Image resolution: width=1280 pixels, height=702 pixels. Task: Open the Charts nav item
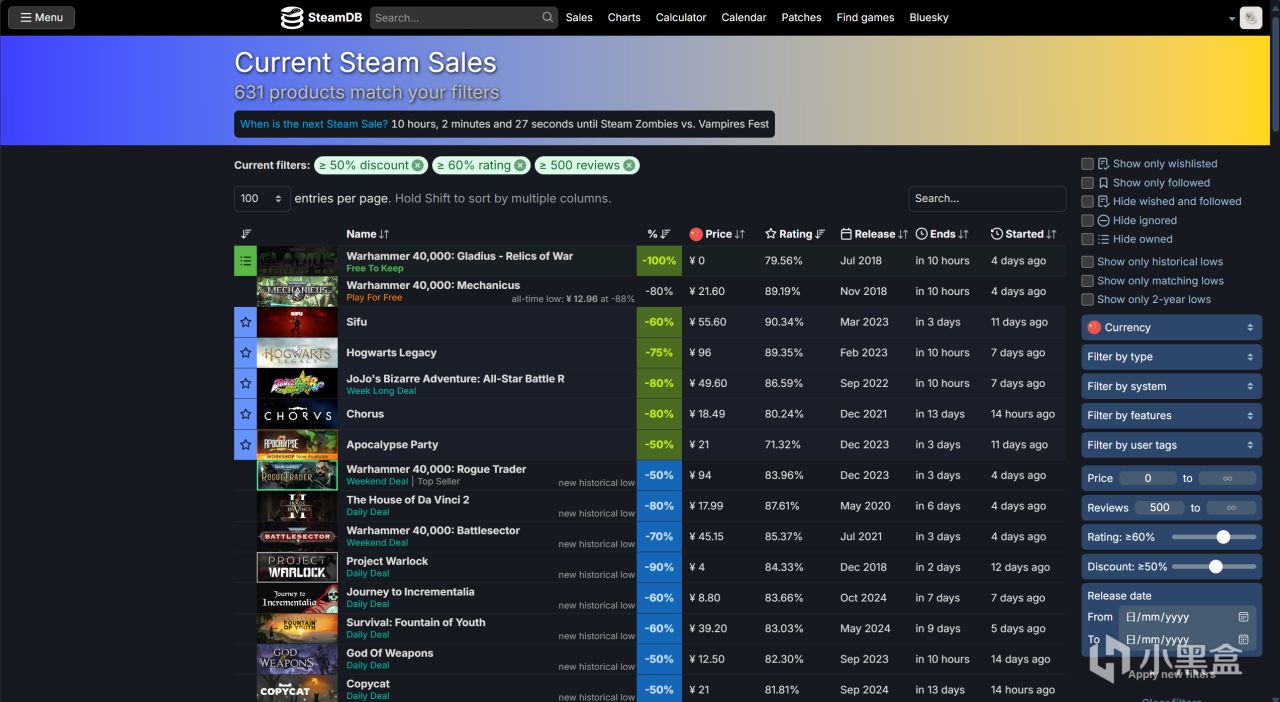click(x=624, y=17)
